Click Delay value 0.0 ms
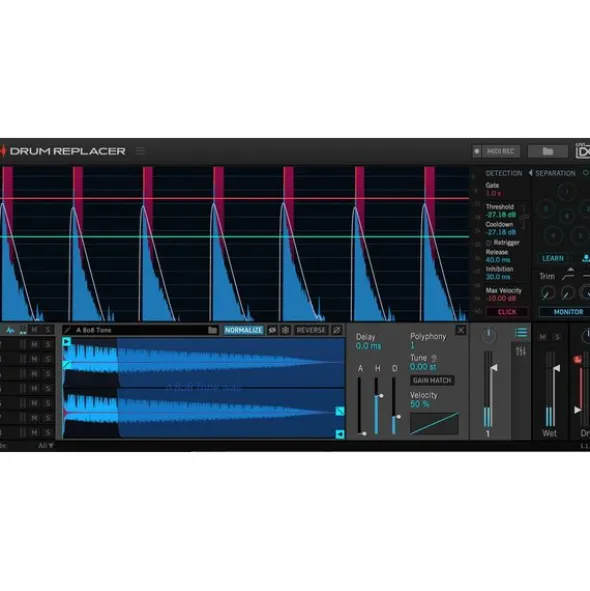 368,346
